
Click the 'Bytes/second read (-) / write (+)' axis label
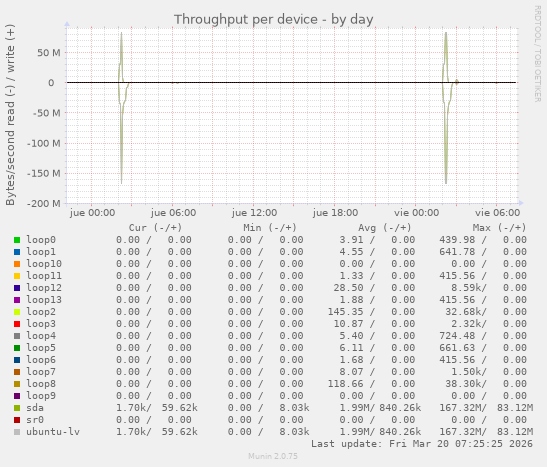click(x=10, y=115)
